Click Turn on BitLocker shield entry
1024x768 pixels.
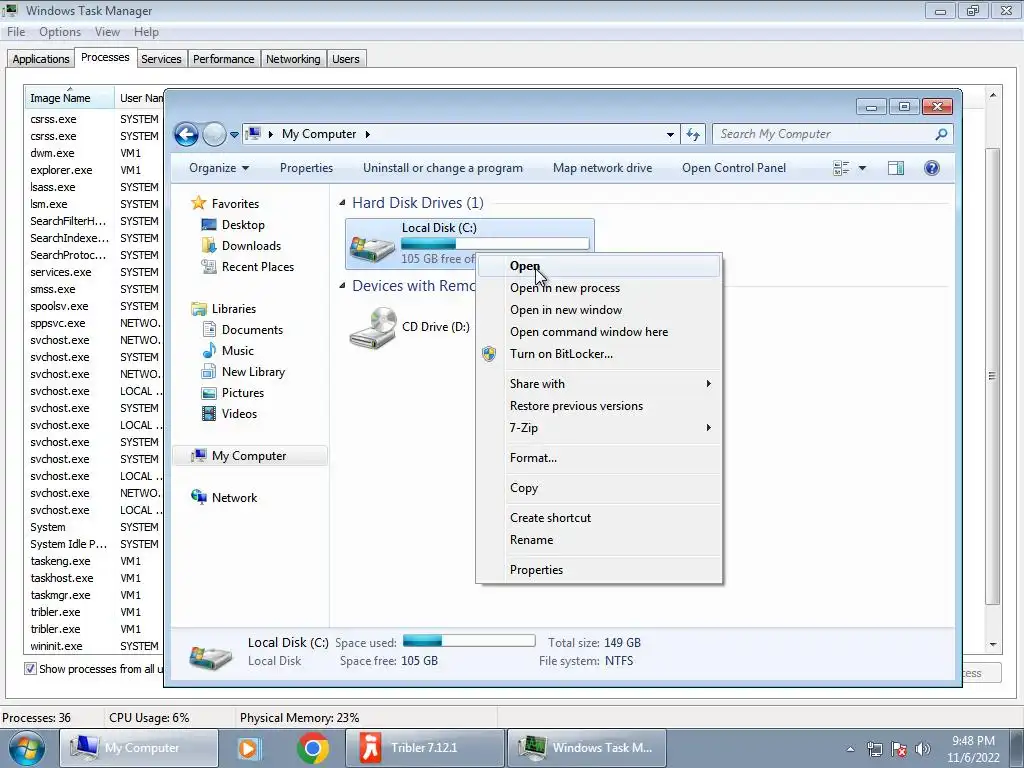pos(599,354)
